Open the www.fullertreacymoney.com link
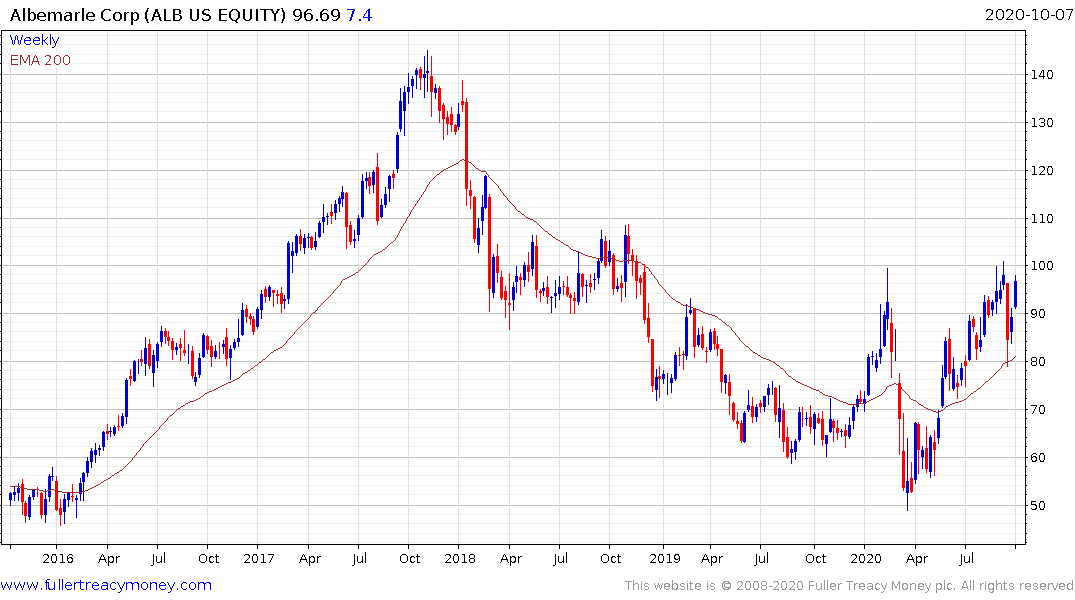Screen dimensions: 1075x600 point(106,585)
